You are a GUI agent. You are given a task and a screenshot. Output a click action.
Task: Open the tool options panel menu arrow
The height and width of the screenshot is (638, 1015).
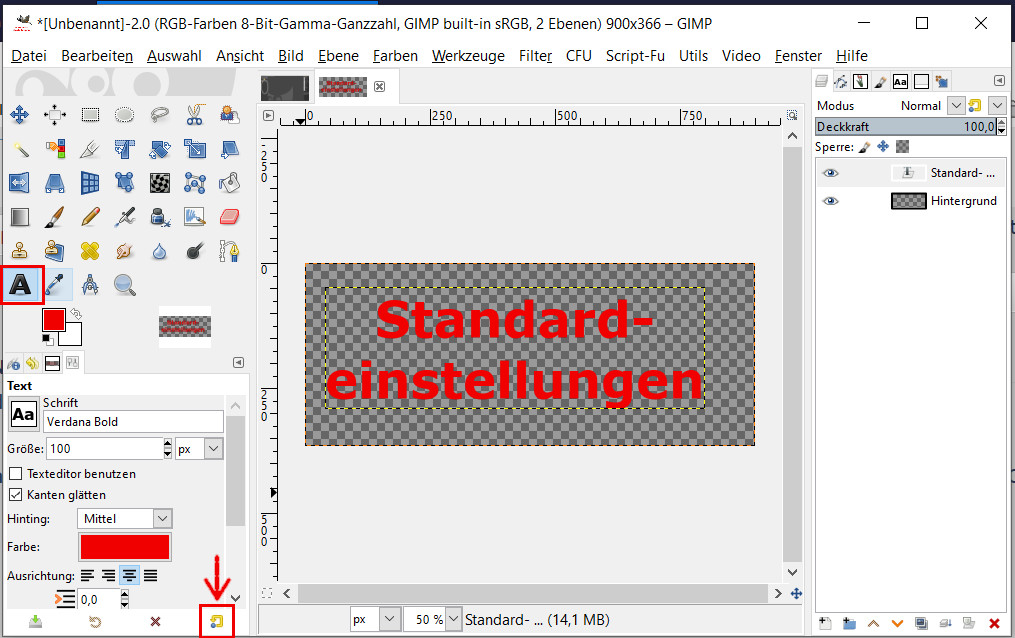click(238, 362)
